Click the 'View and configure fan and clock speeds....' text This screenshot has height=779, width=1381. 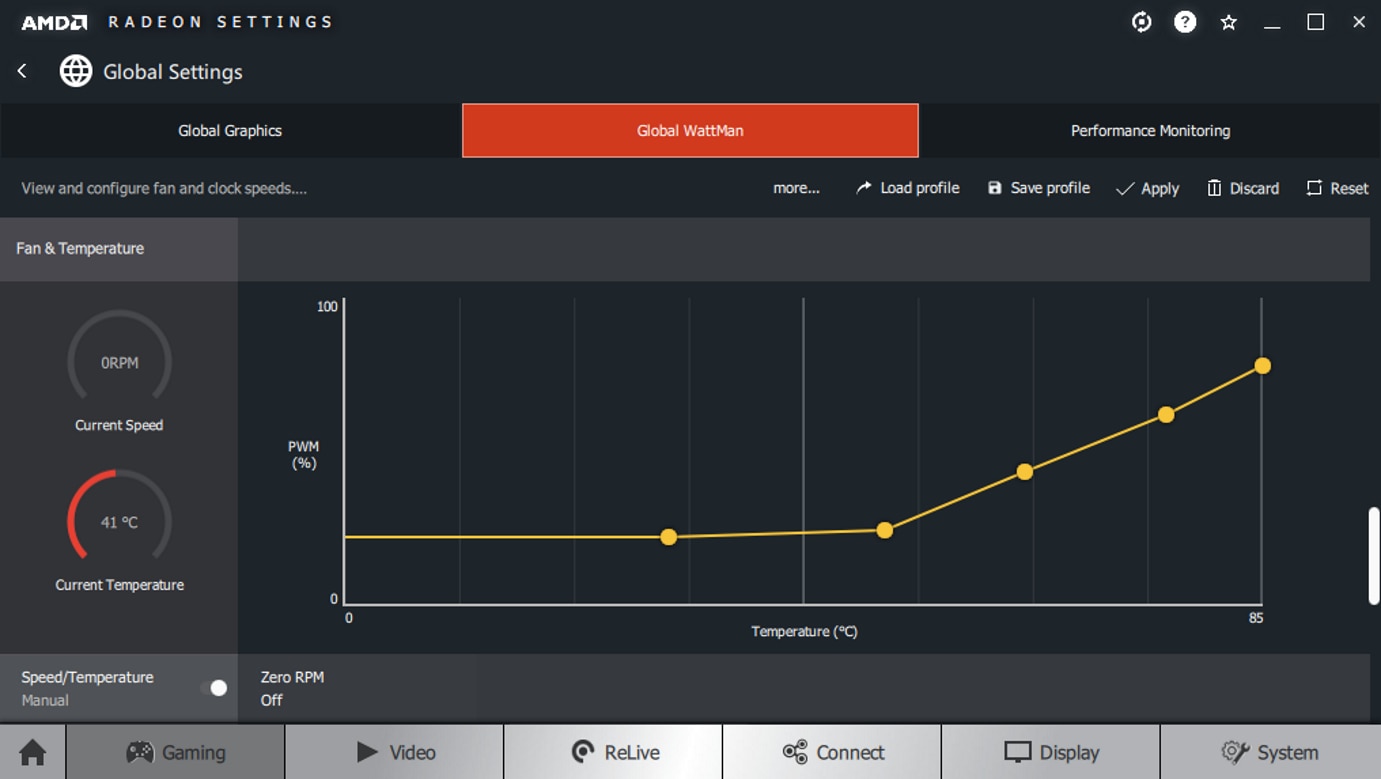coord(164,188)
